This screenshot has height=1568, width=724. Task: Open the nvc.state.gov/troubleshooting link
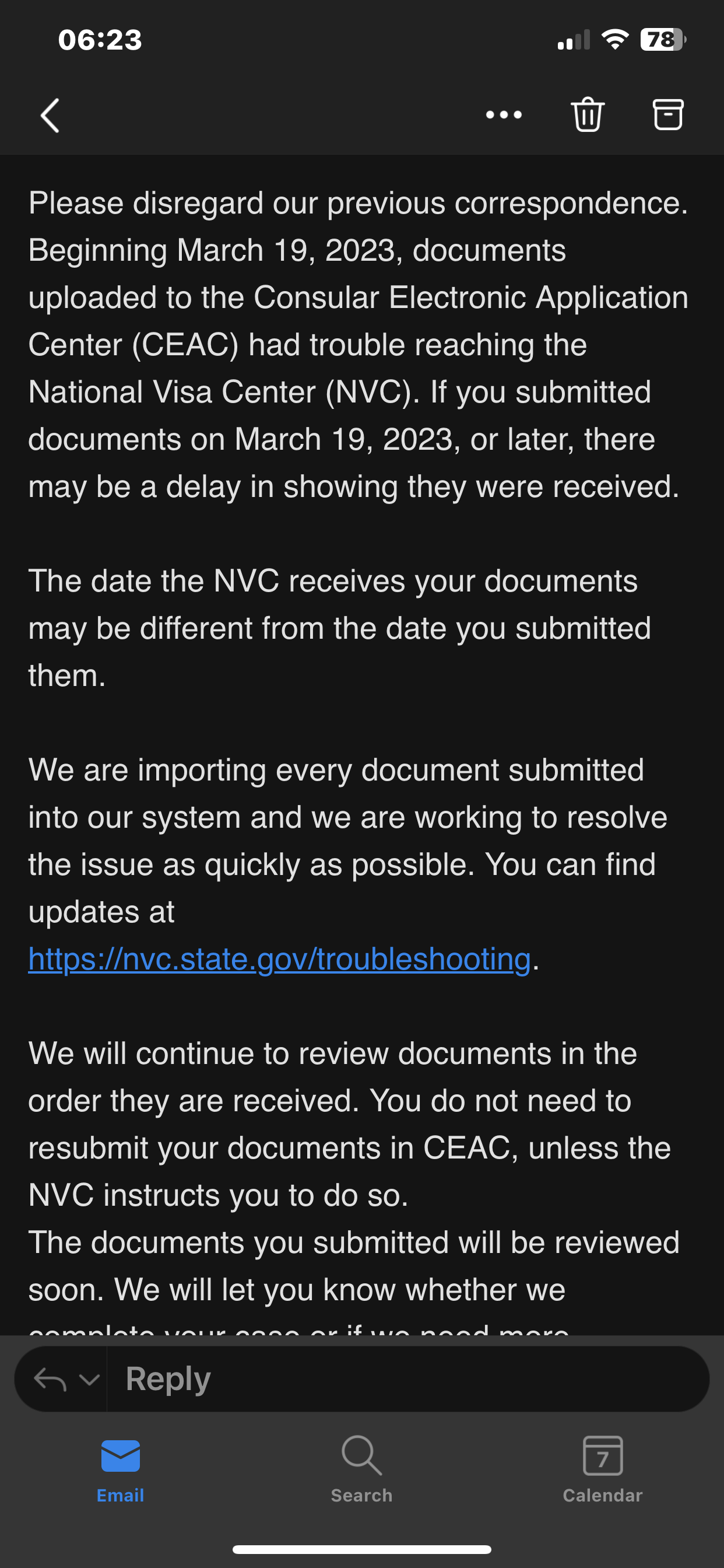click(279, 960)
